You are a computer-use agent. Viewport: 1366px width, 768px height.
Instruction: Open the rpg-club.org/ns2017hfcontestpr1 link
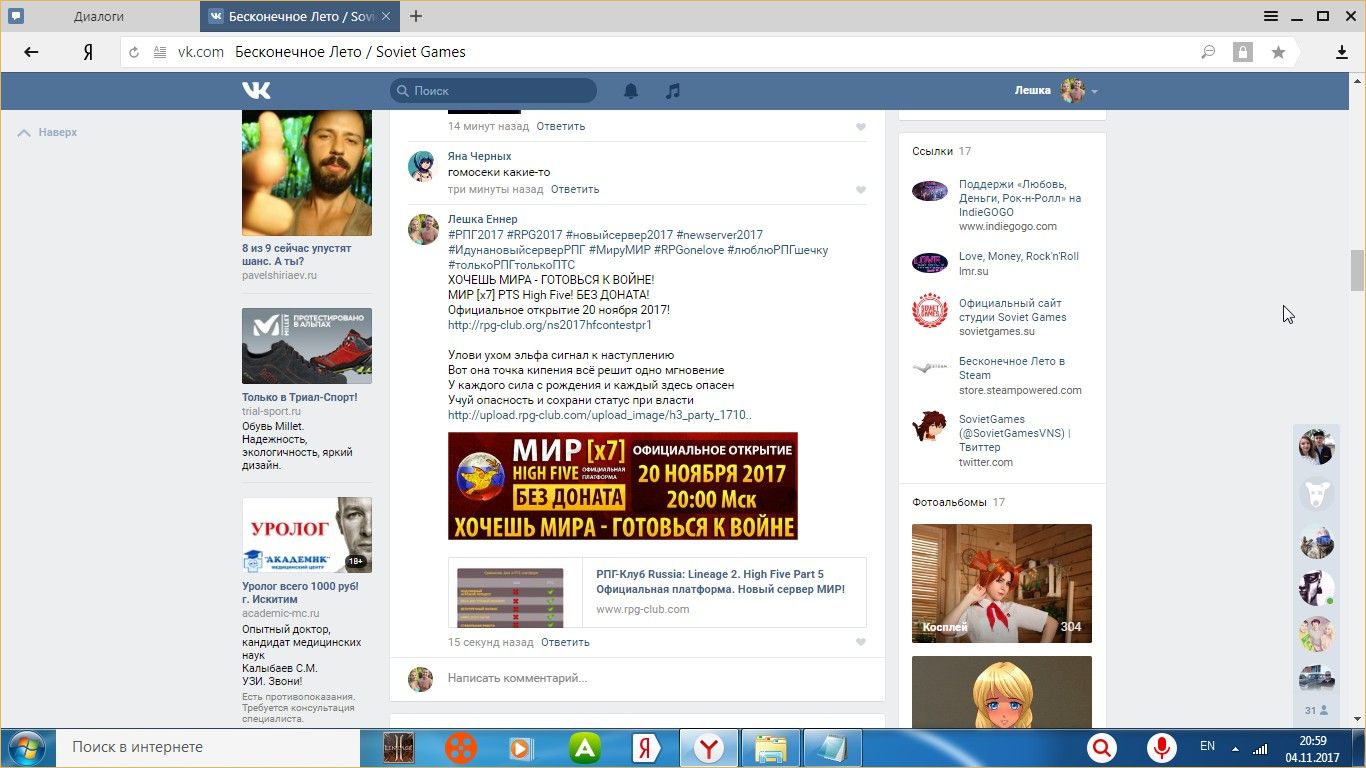tap(550, 325)
